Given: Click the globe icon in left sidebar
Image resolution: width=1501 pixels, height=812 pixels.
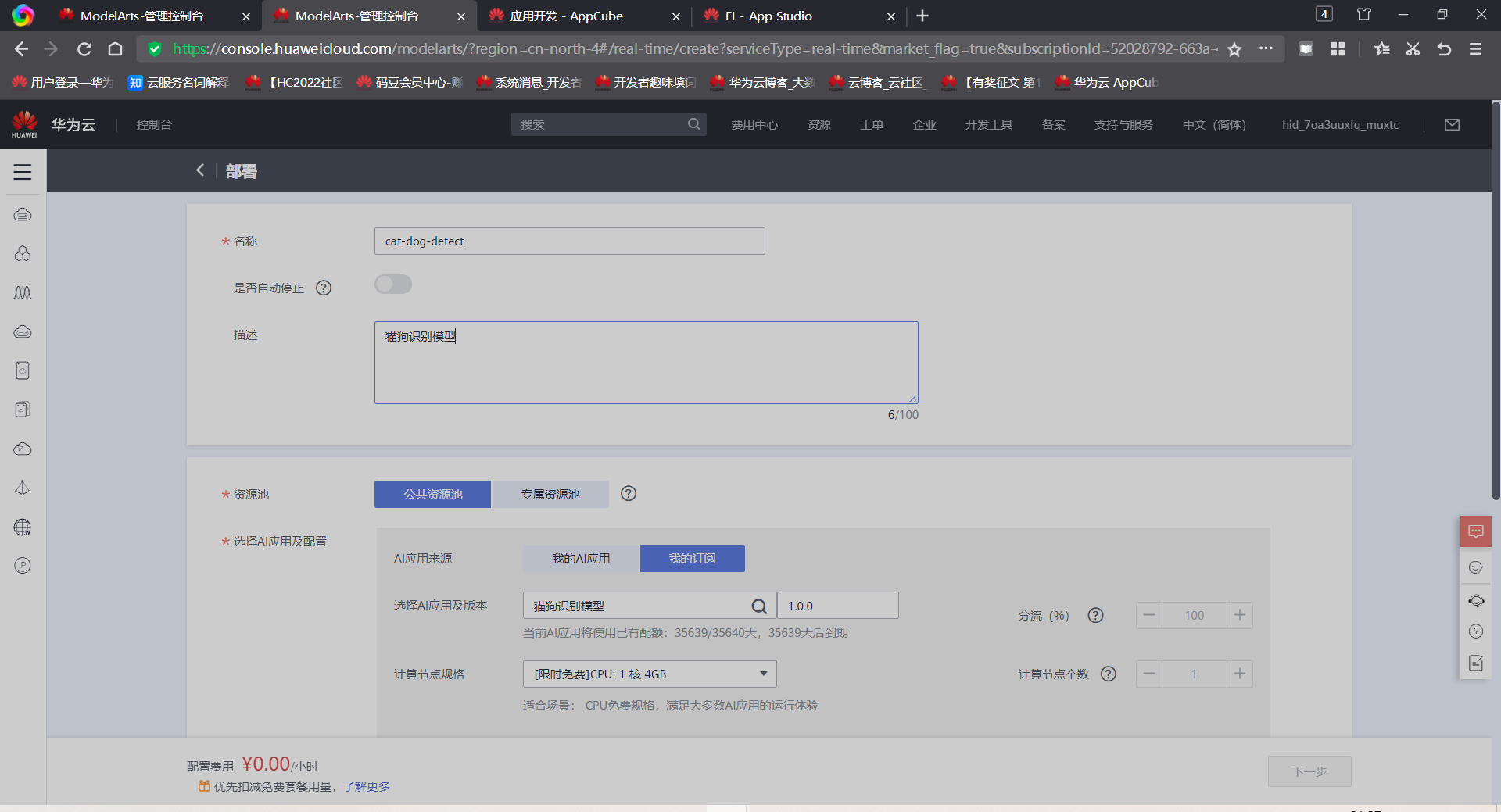Looking at the screenshot, I should click(23, 528).
